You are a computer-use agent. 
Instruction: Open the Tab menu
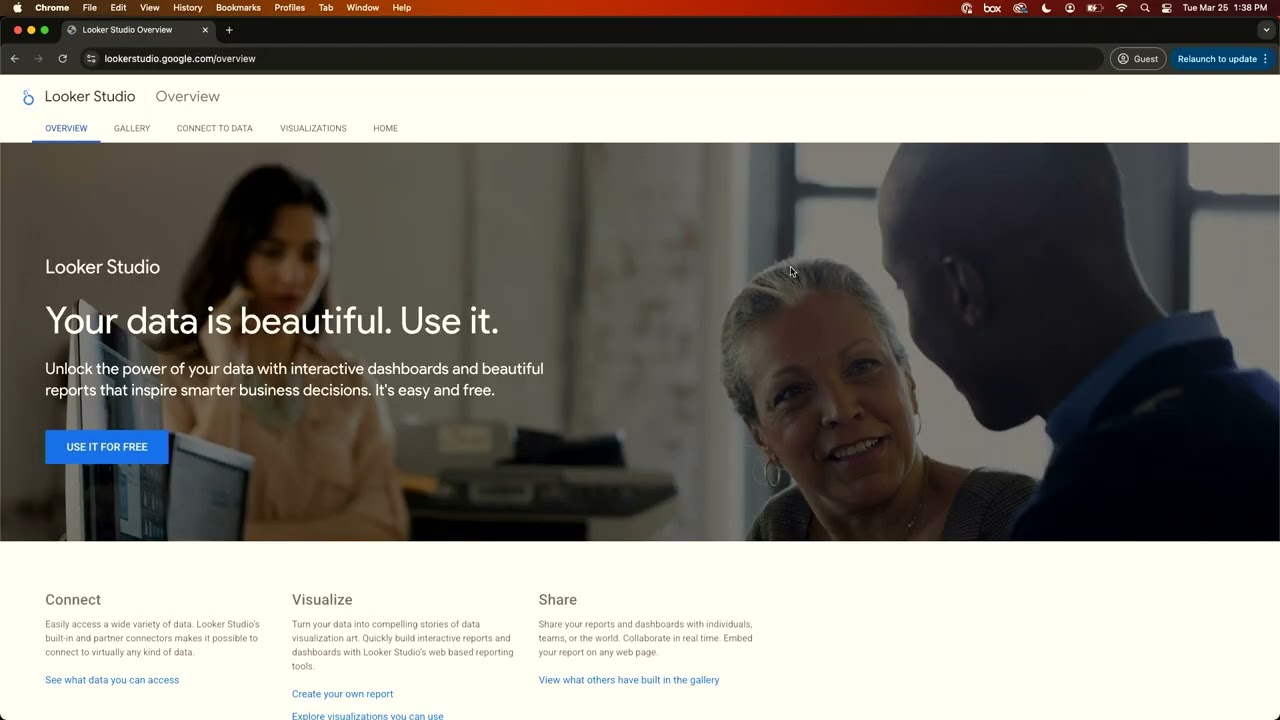coord(326,8)
